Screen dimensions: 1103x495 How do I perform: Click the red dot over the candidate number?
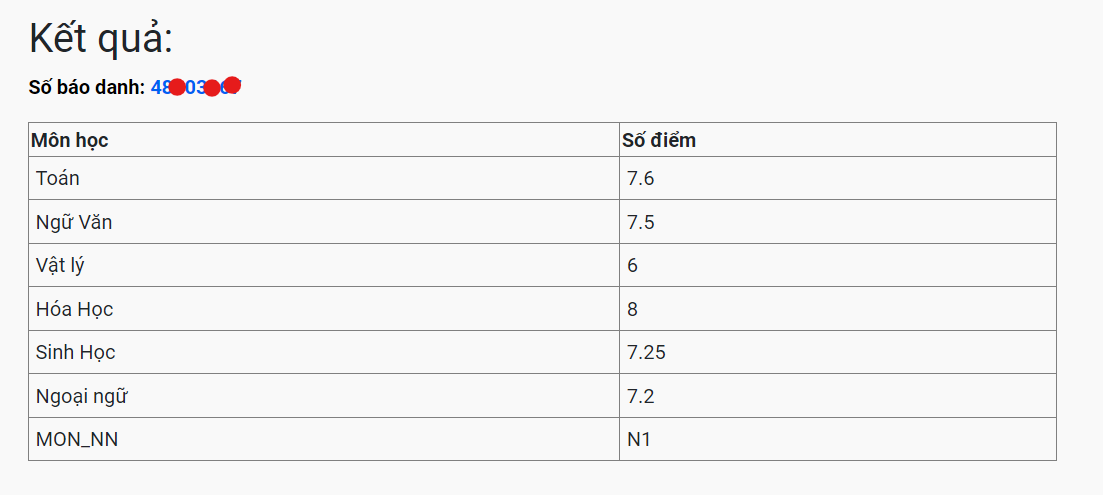(177, 87)
